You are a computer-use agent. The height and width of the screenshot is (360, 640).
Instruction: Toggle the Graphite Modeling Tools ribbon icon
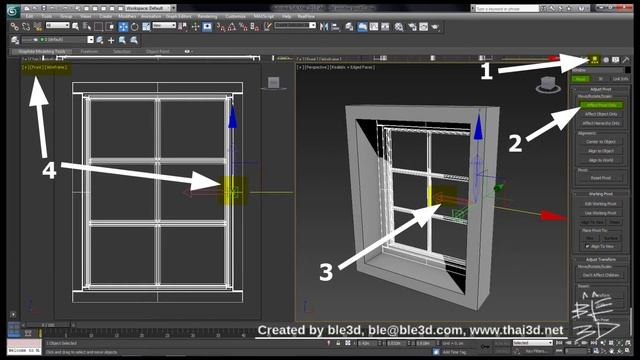[x=362, y=27]
